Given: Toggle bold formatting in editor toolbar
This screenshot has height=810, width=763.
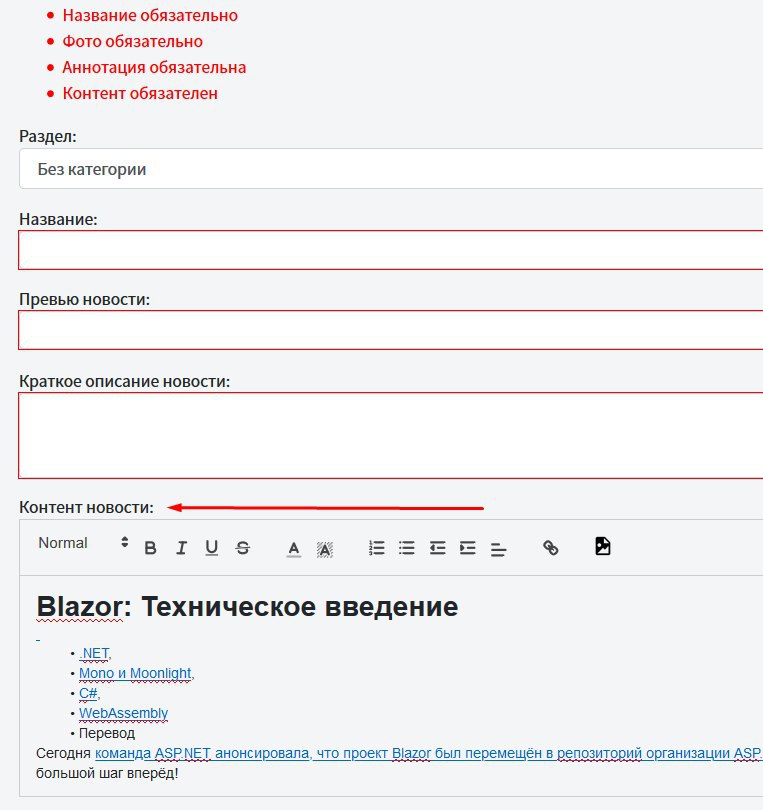Looking at the screenshot, I should pyautogui.click(x=150, y=548).
